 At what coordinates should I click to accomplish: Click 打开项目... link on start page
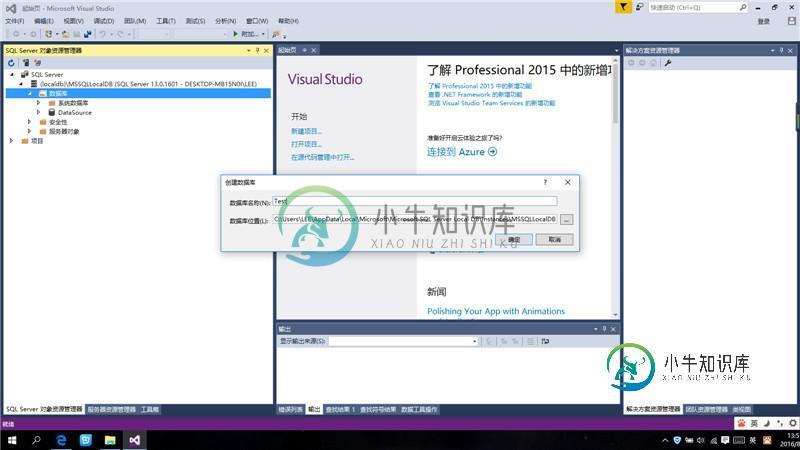[306, 144]
